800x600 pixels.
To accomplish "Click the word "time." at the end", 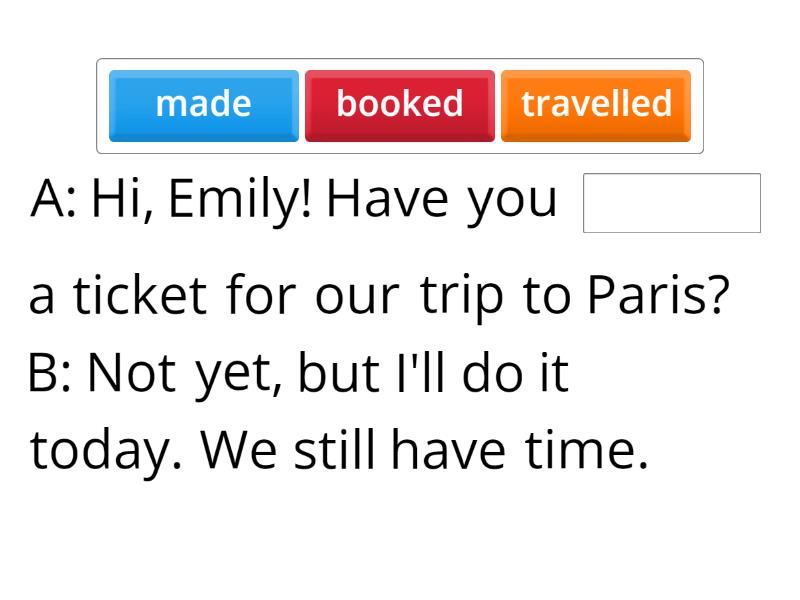I will tap(587, 452).
